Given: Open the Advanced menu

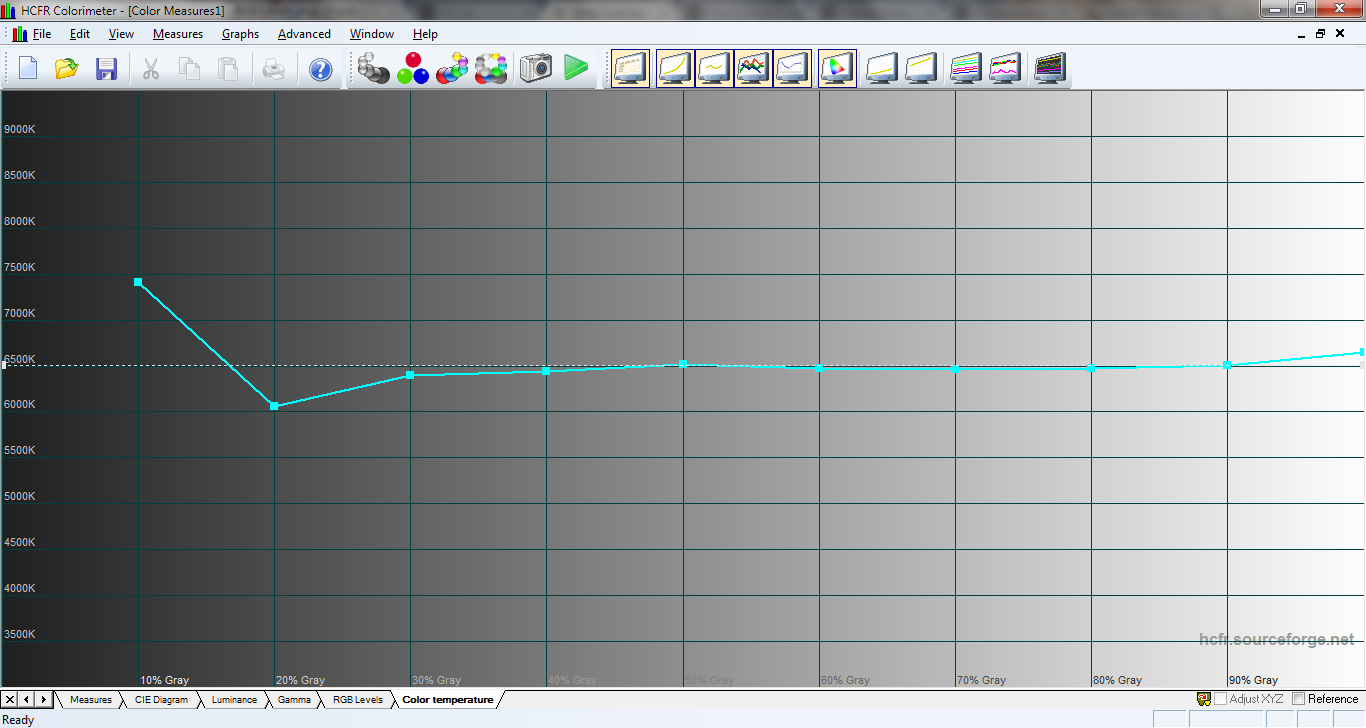Looking at the screenshot, I should click(x=304, y=34).
